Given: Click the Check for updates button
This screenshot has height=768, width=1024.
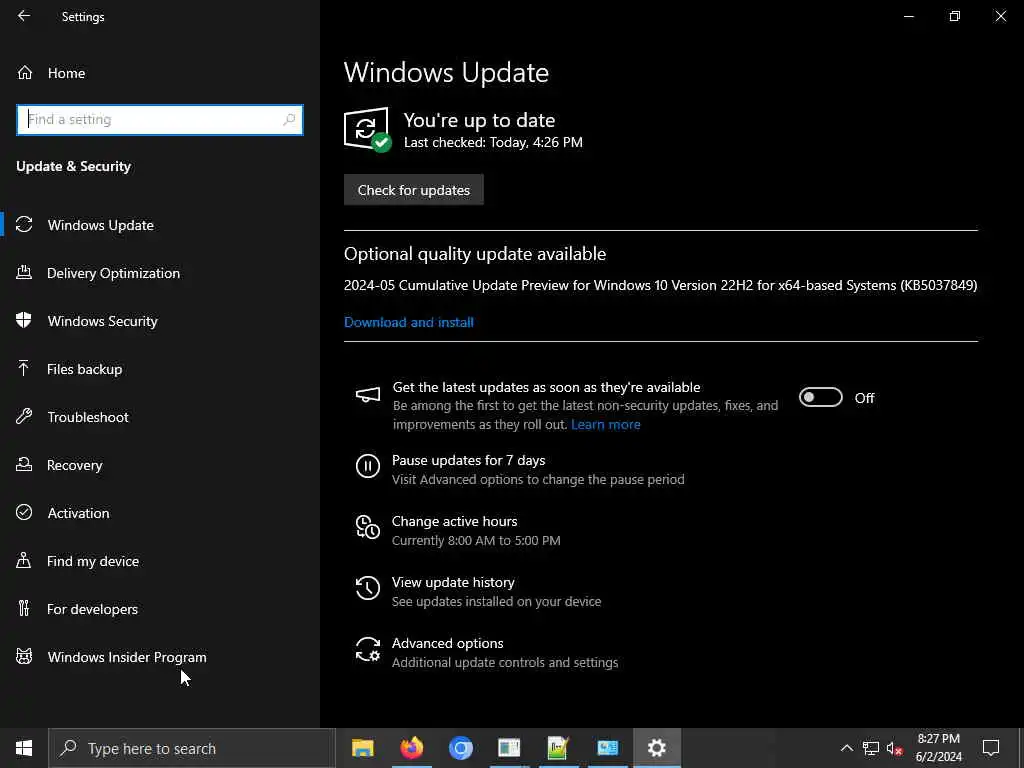Looking at the screenshot, I should click(x=413, y=189).
